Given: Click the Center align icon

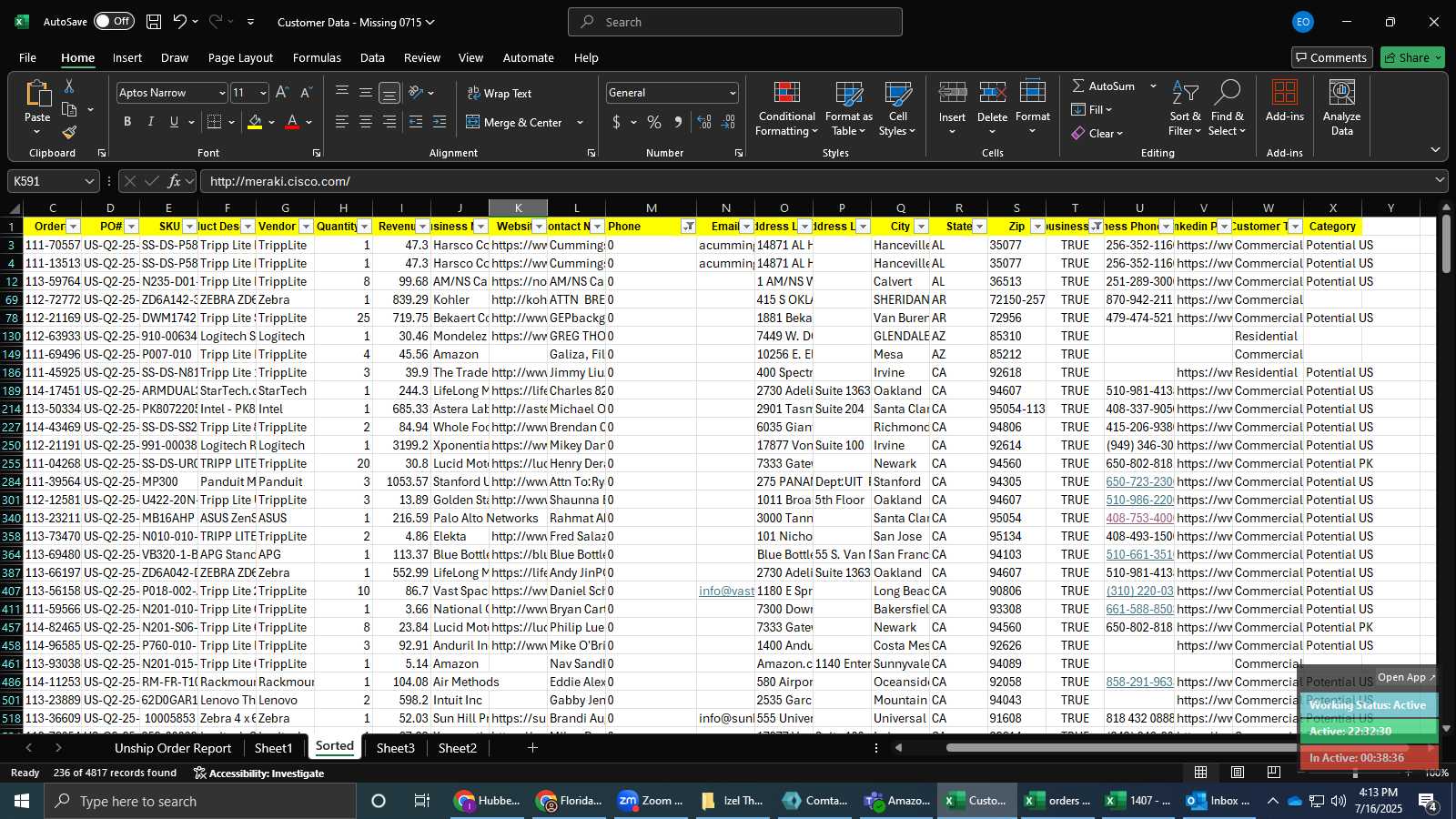Looking at the screenshot, I should point(366,122).
